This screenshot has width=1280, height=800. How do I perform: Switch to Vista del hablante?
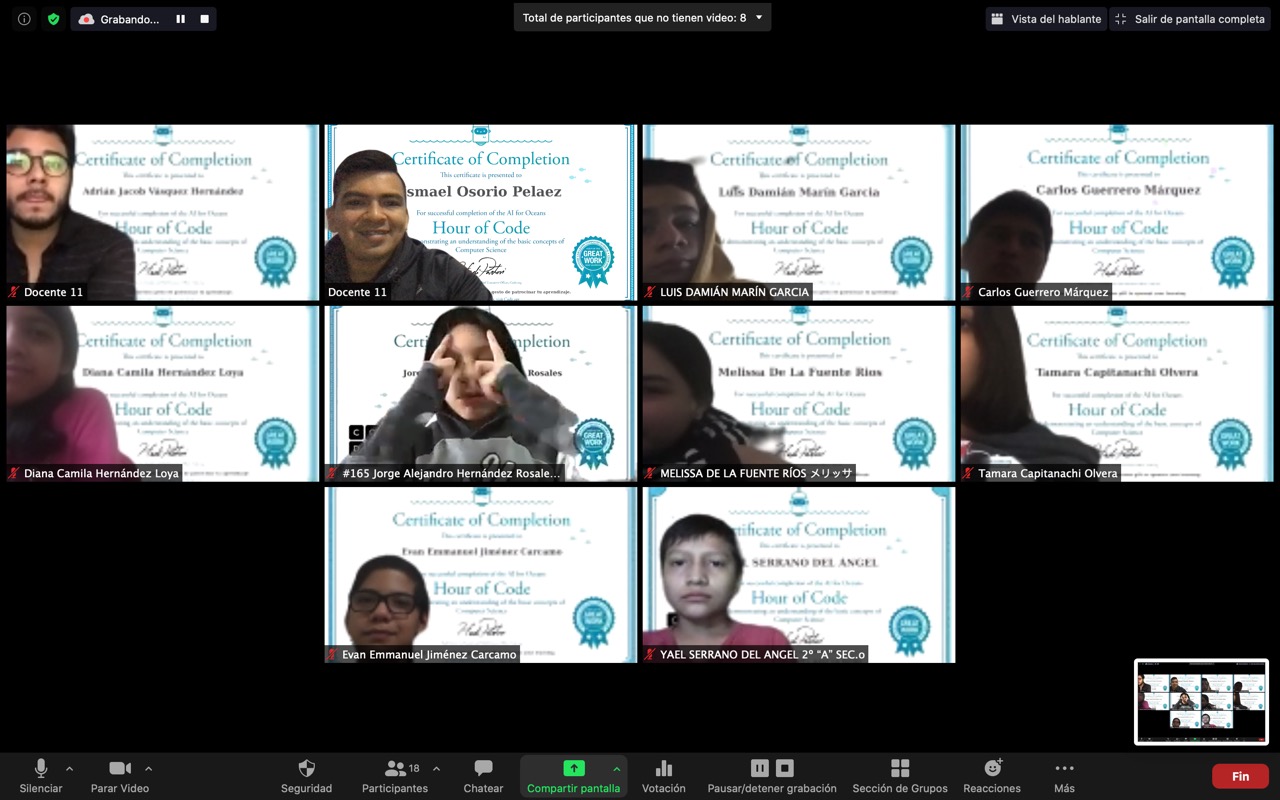(x=1046, y=19)
